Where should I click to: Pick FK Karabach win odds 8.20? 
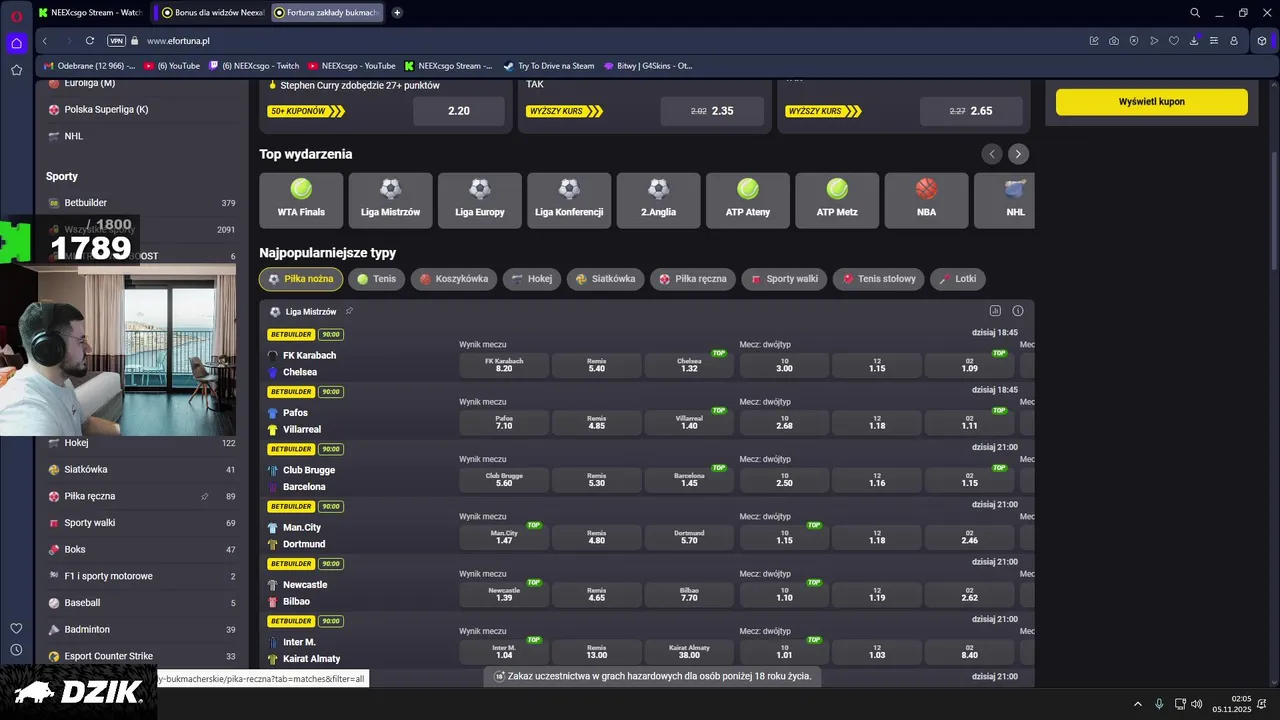click(504, 364)
